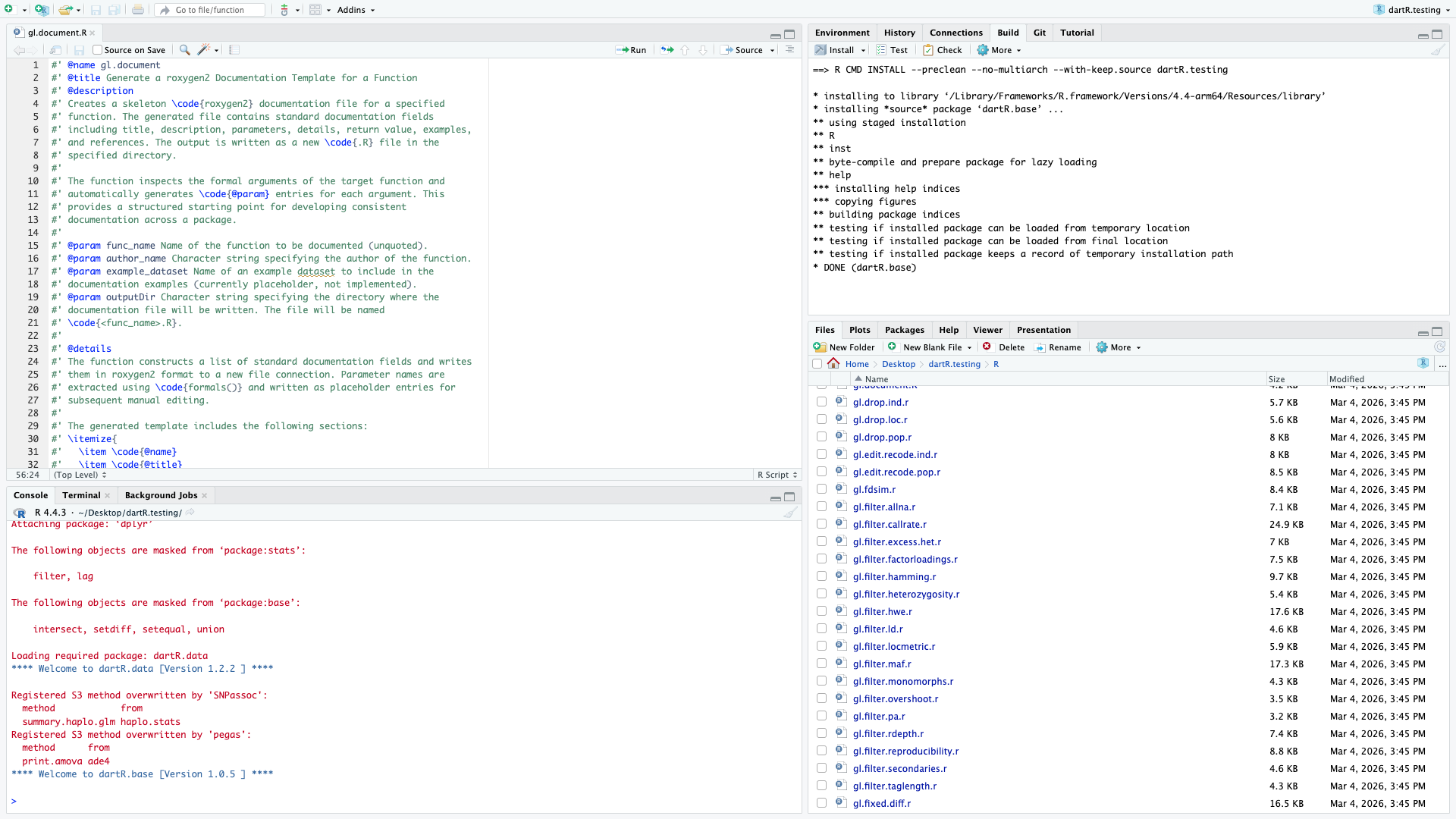Switch to the Packages tab
Image resolution: width=1456 pixels, height=819 pixels.
click(904, 330)
